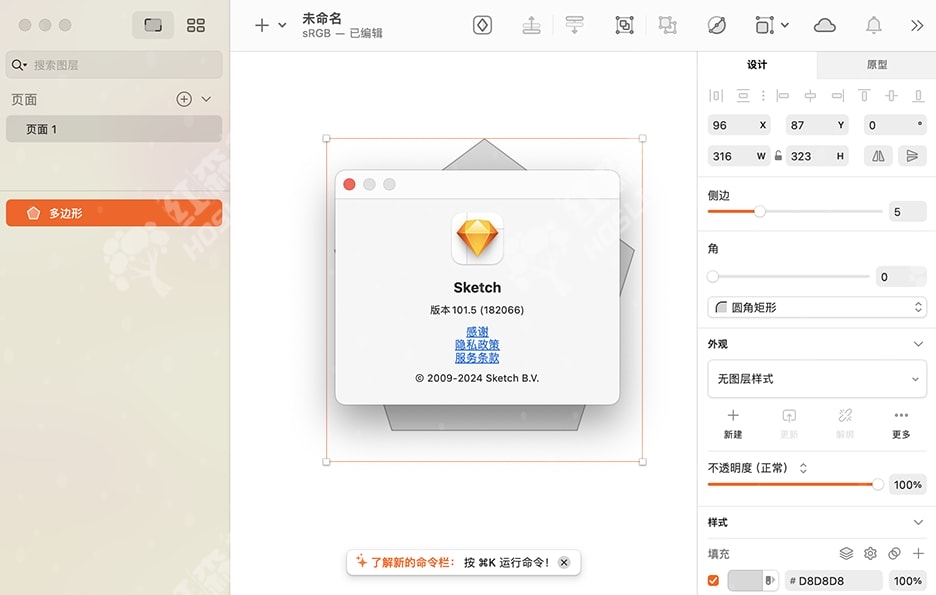
Task: Click the rotation field showing 0°
Action: 895,125
